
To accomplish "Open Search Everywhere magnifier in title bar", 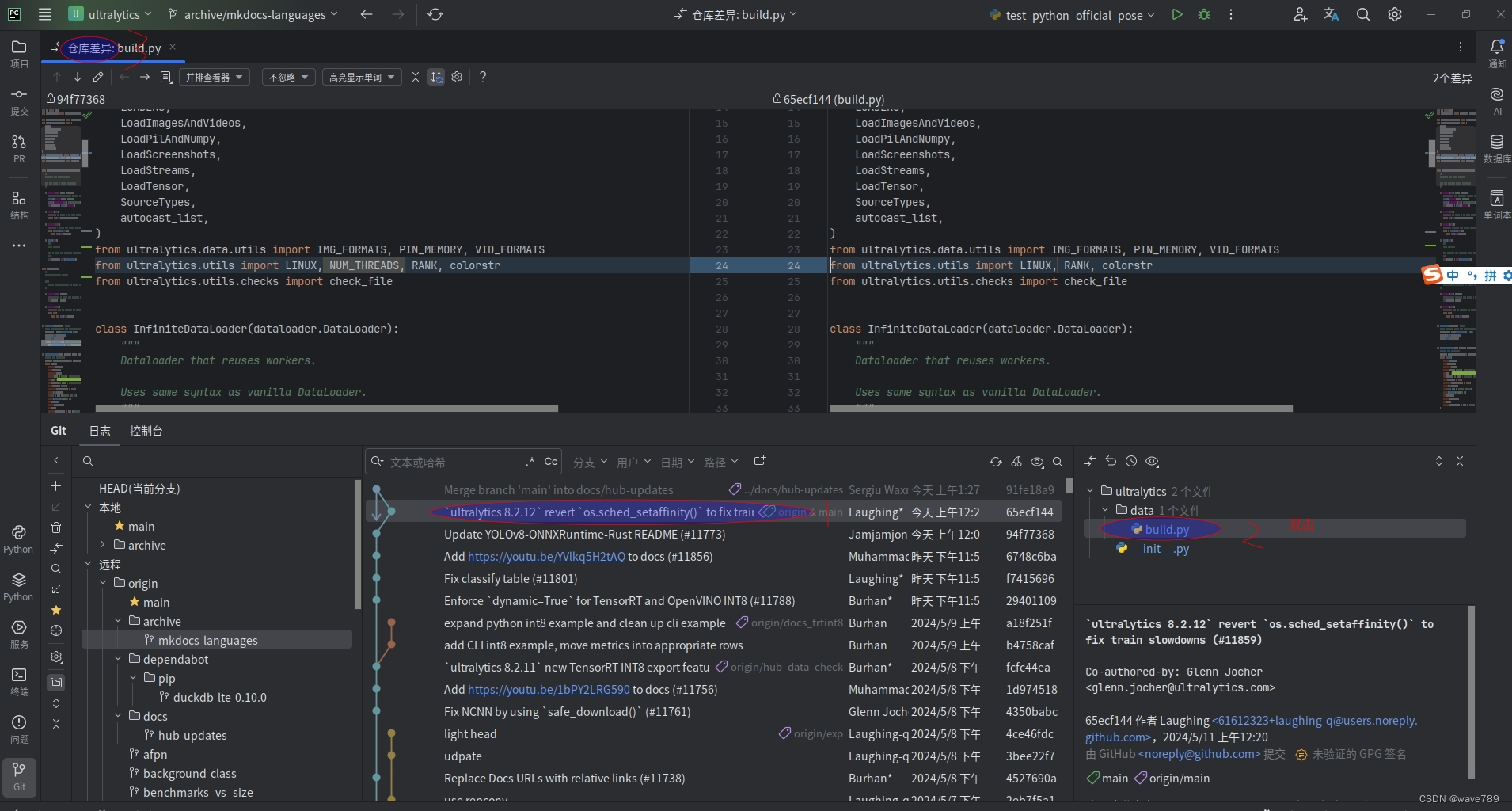I will [x=1363, y=14].
